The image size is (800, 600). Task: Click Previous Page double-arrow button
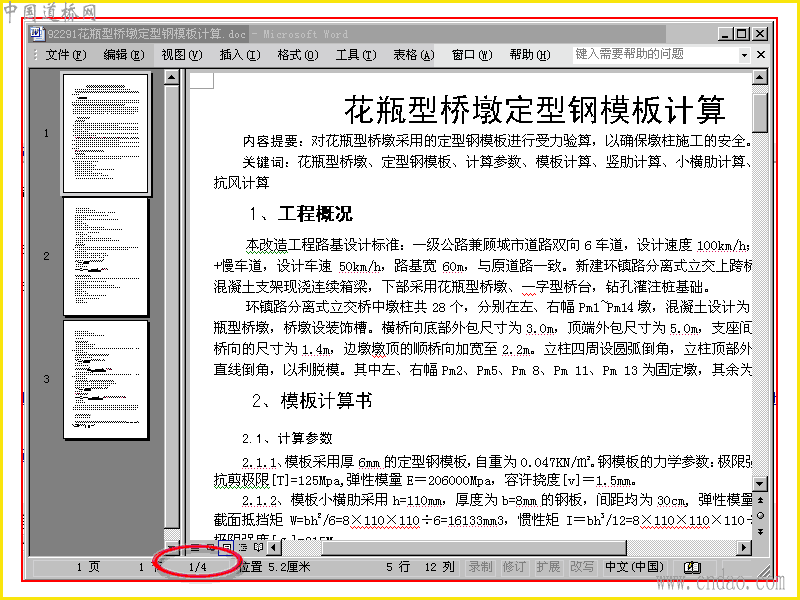tap(760, 500)
